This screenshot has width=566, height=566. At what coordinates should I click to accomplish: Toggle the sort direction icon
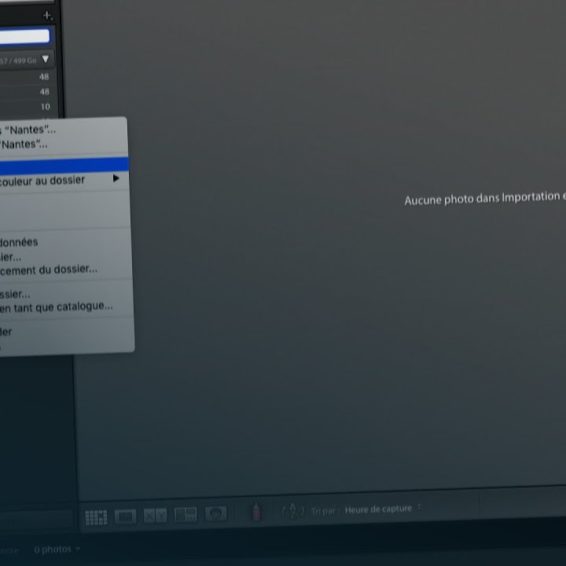(x=293, y=511)
